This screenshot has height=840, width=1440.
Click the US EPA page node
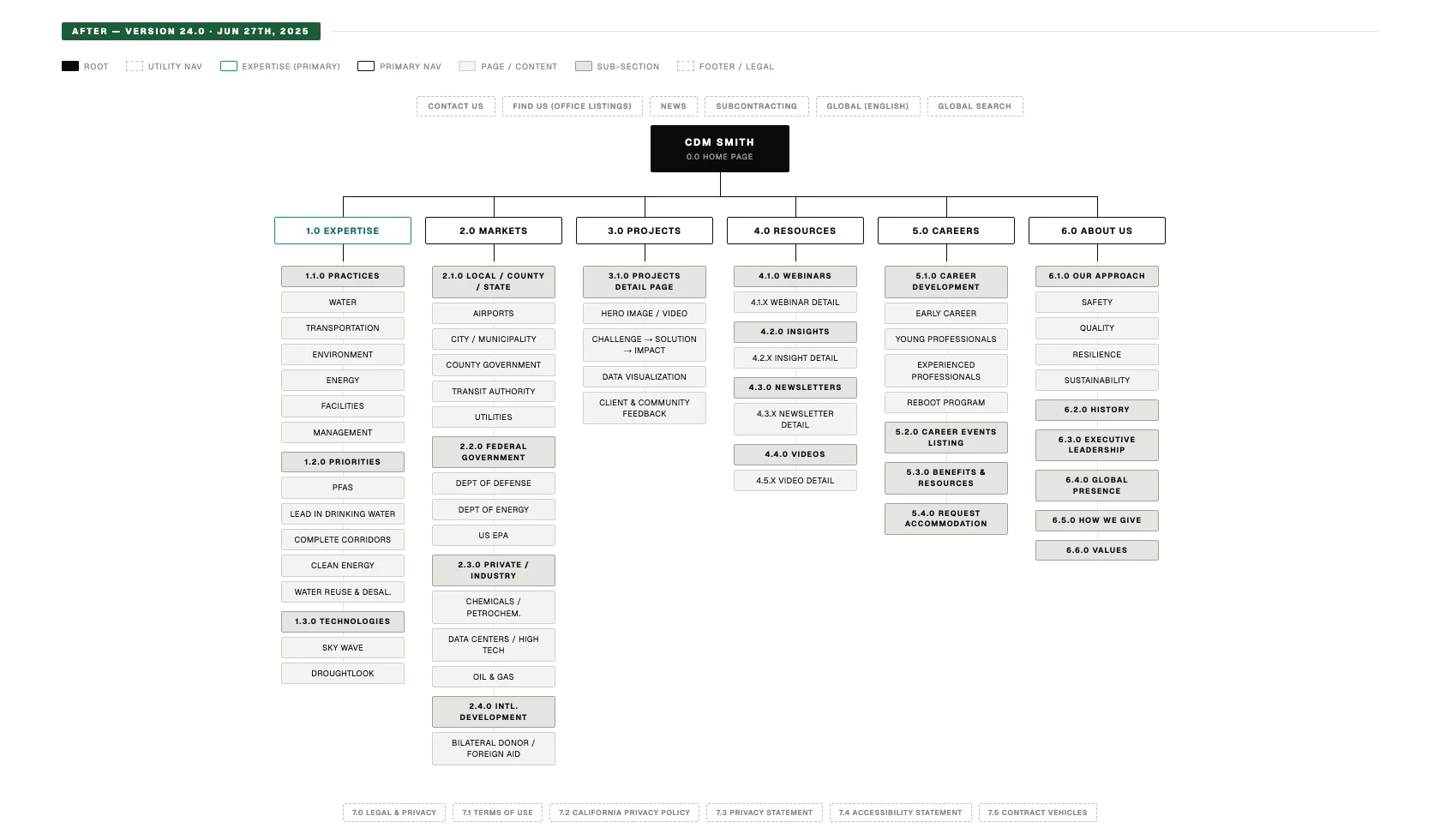494,536
